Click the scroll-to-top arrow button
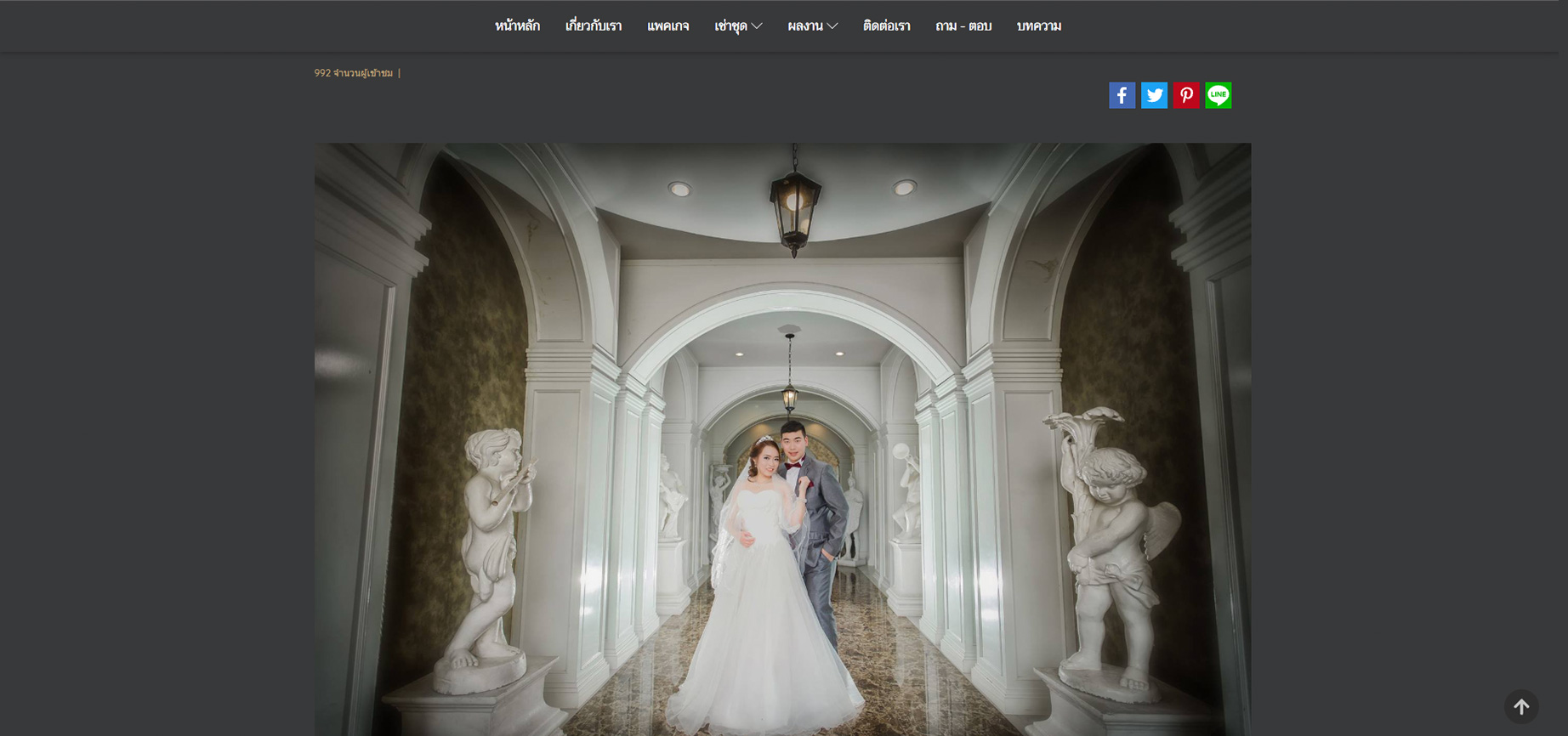 point(1521,706)
